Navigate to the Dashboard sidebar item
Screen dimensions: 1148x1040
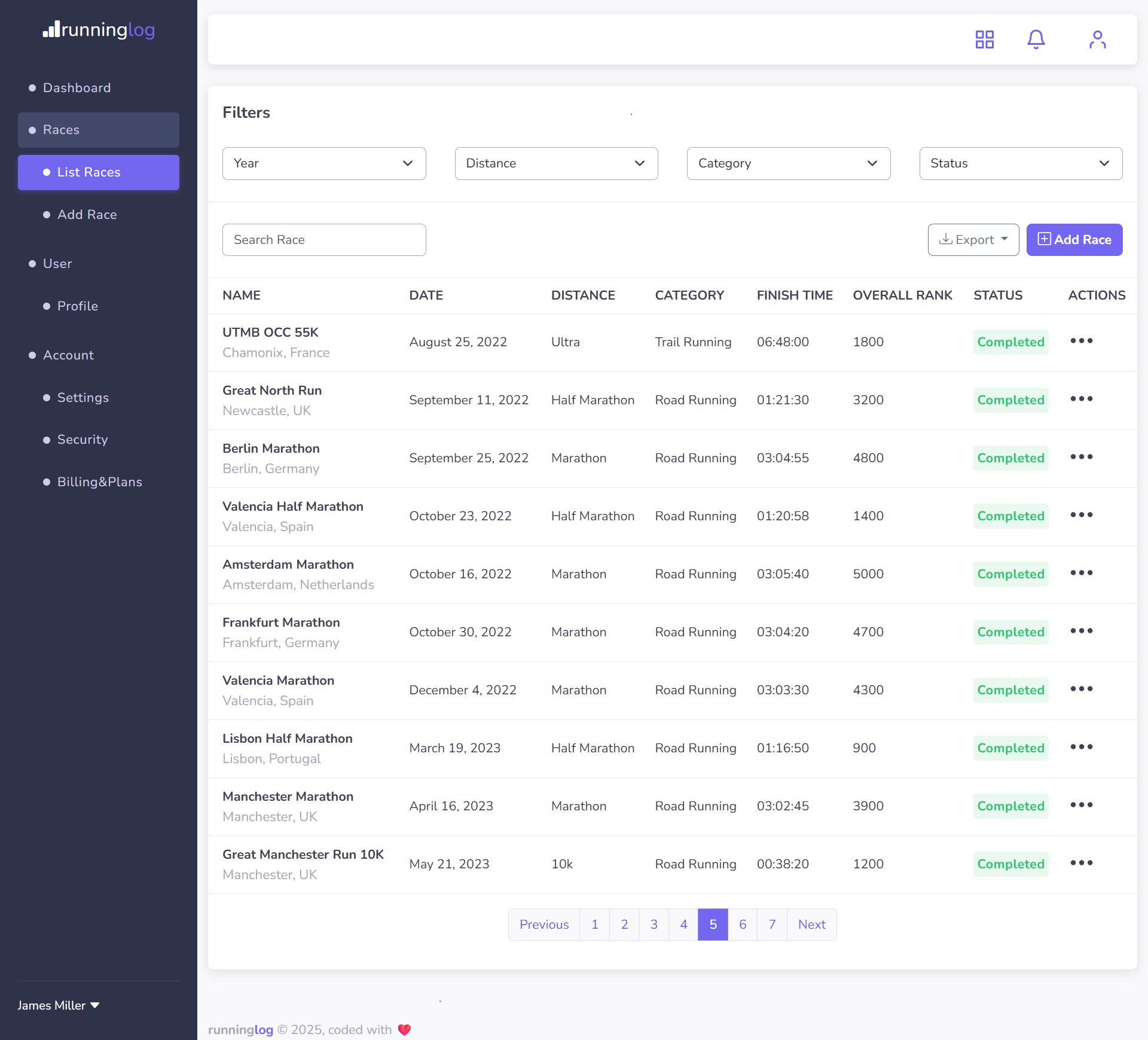click(x=77, y=87)
